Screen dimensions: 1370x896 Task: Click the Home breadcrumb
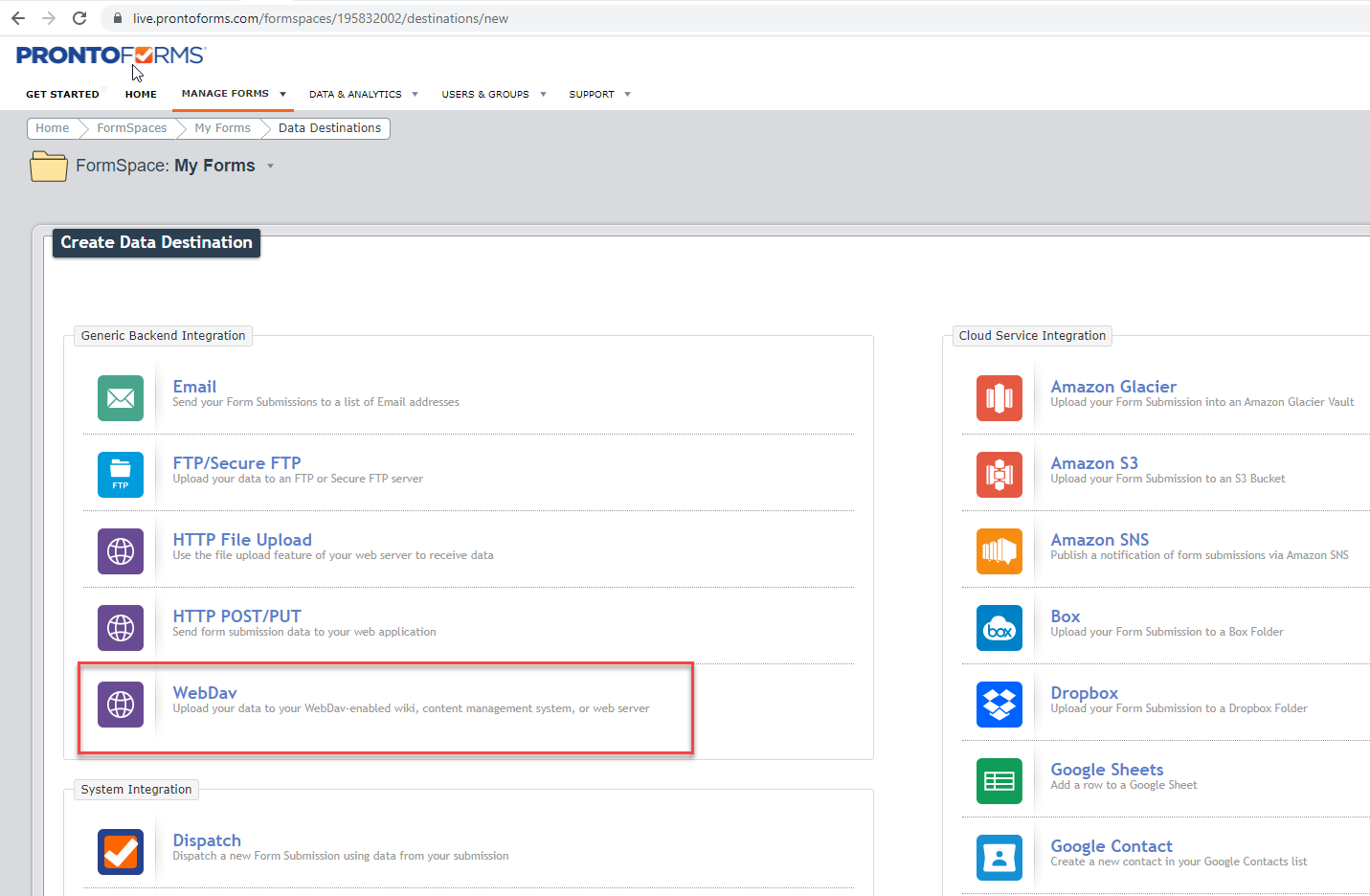[x=53, y=128]
